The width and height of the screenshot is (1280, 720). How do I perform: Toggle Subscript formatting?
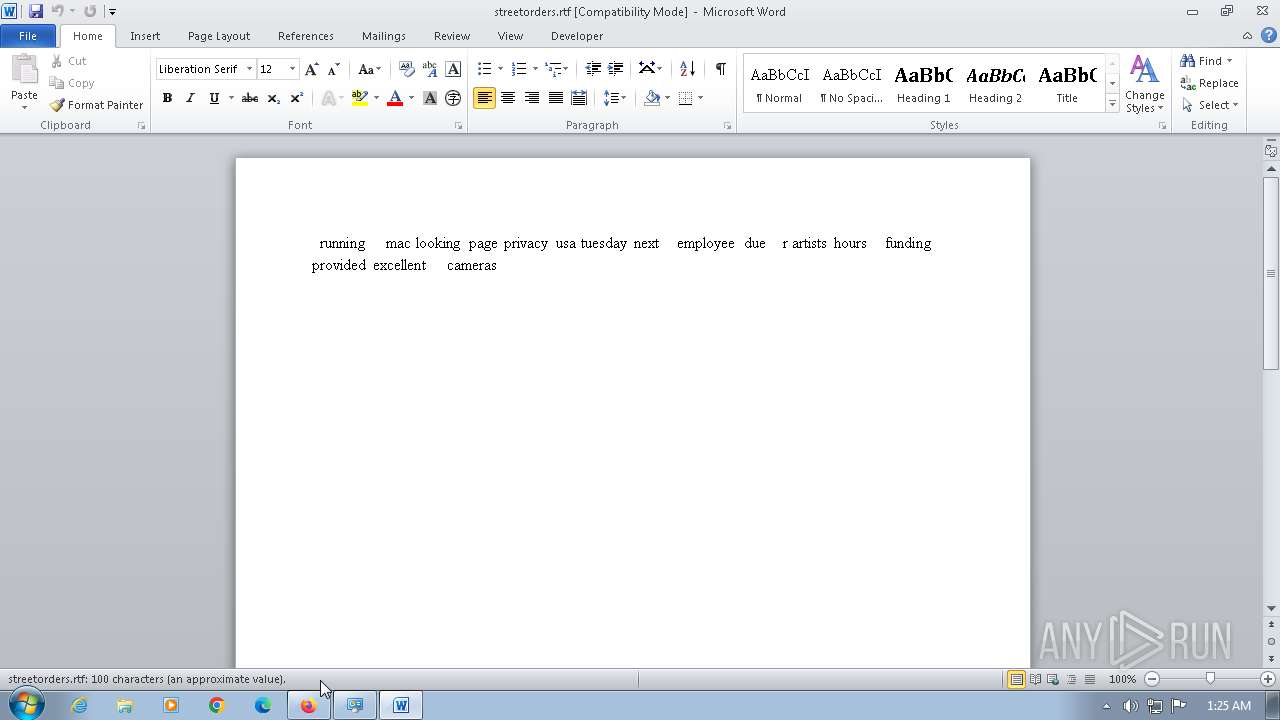273,98
